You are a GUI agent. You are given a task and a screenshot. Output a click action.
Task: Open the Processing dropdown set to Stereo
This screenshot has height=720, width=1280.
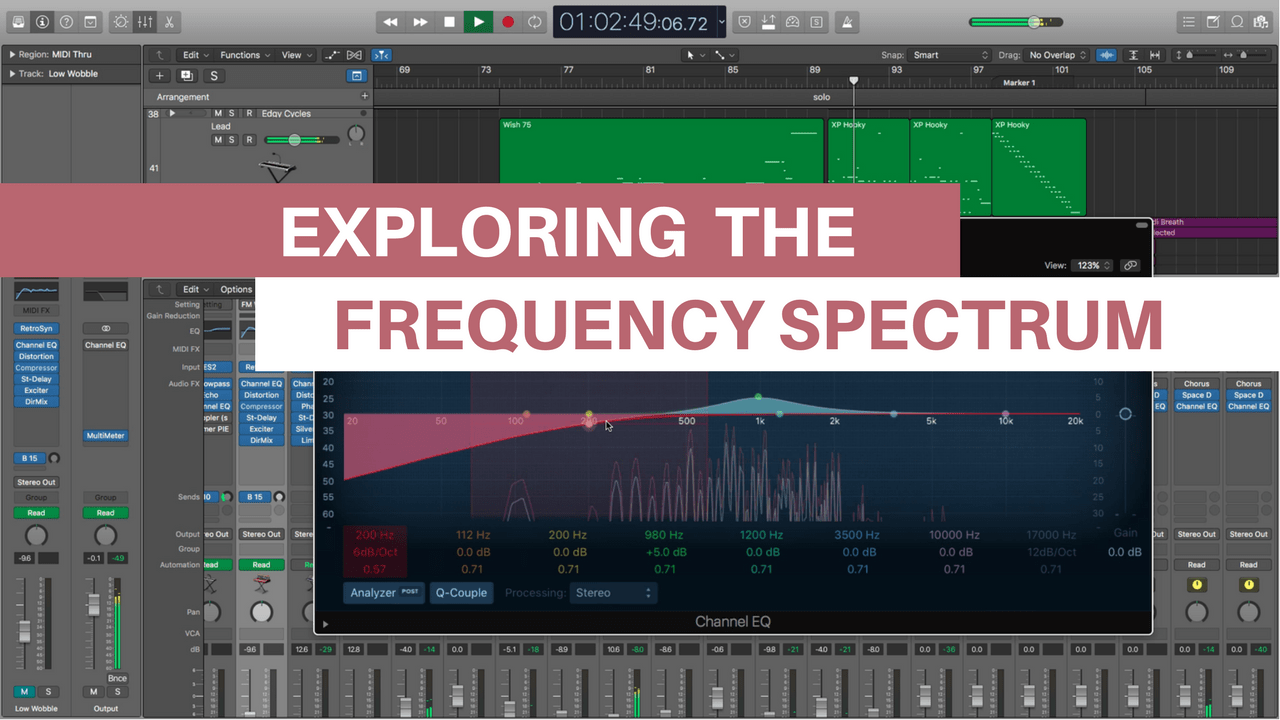coord(613,592)
